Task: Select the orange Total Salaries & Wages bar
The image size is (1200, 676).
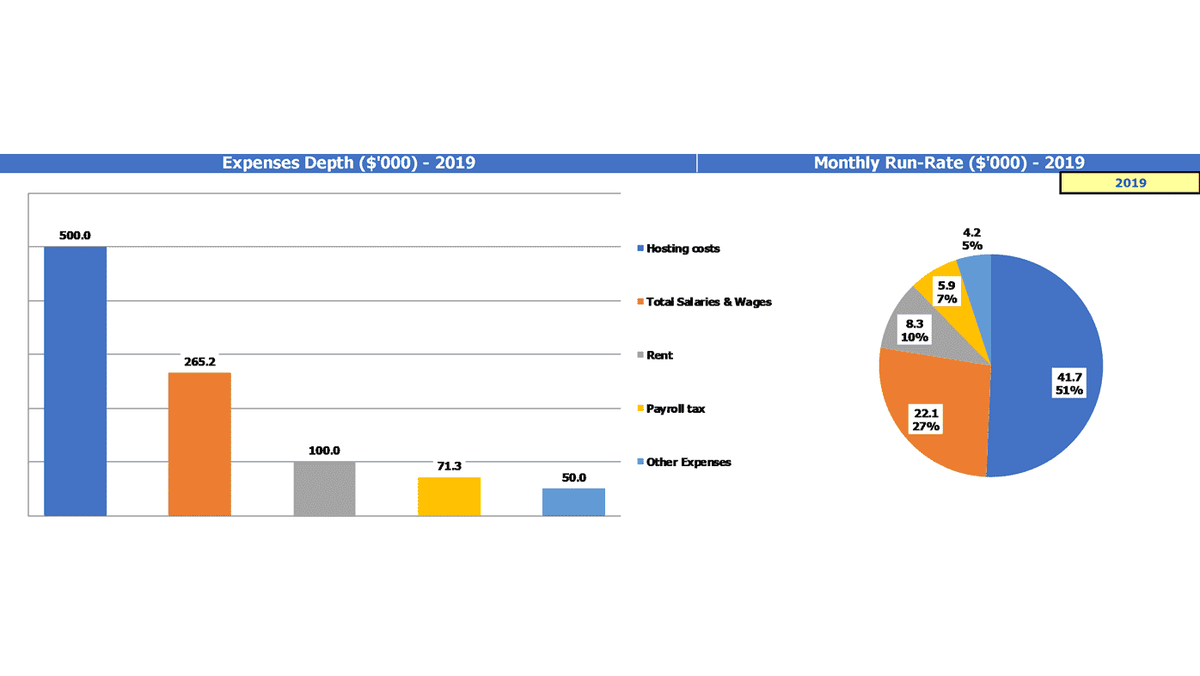Action: click(199, 444)
